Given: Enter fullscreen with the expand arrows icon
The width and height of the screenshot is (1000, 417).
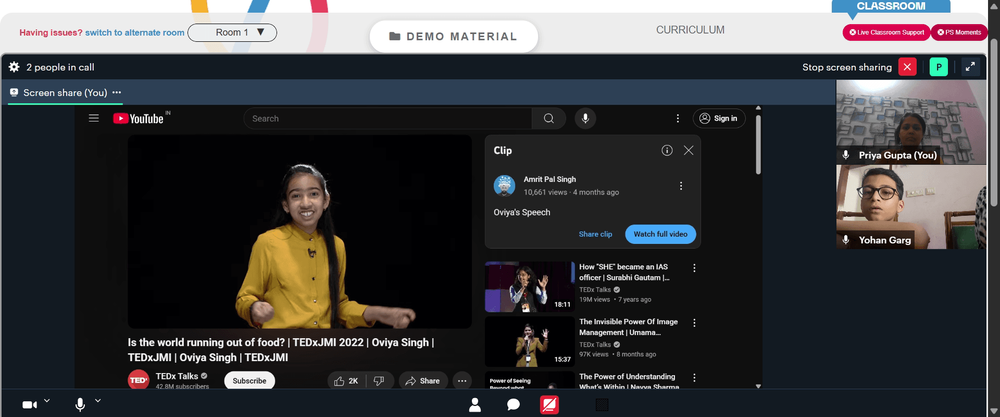Looking at the screenshot, I should (970, 67).
